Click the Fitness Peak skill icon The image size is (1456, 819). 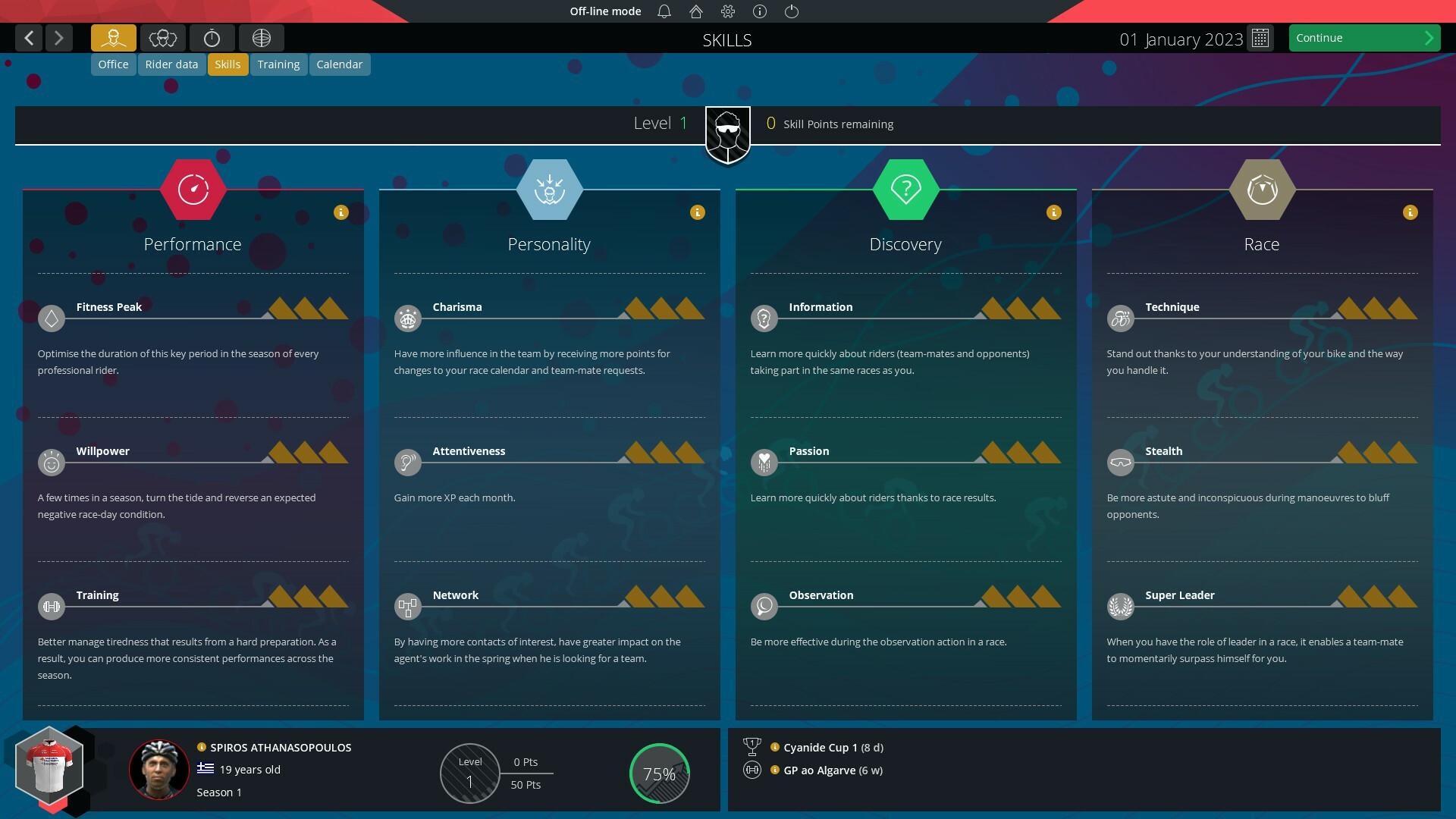coord(51,318)
